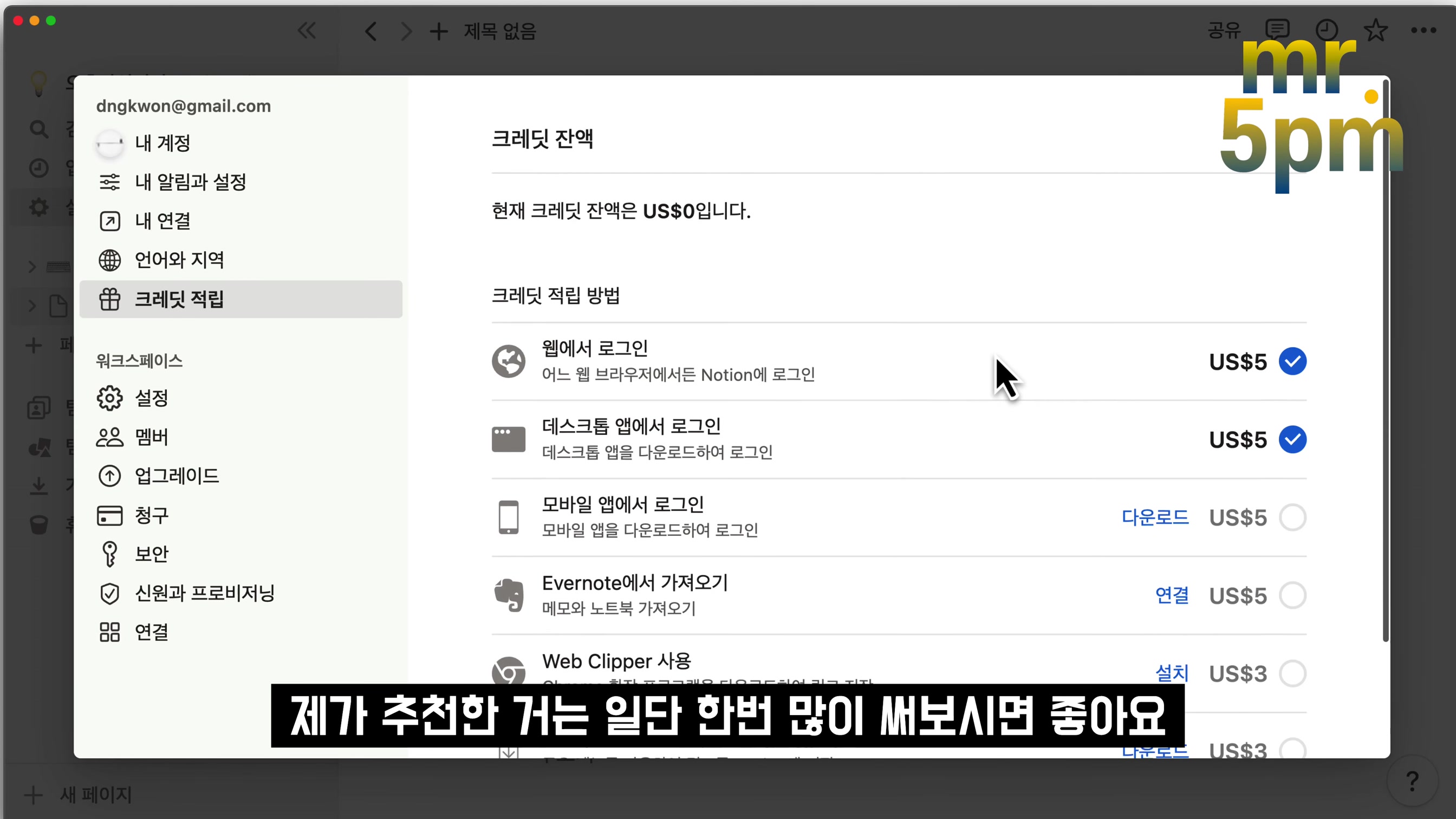Click 연결 link for Evernote import
Viewport: 1456px width, 819px height.
(x=1172, y=595)
